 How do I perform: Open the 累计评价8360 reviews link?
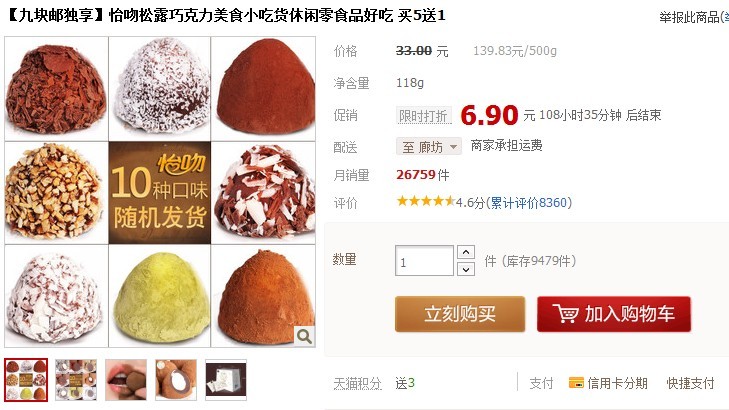(529, 203)
